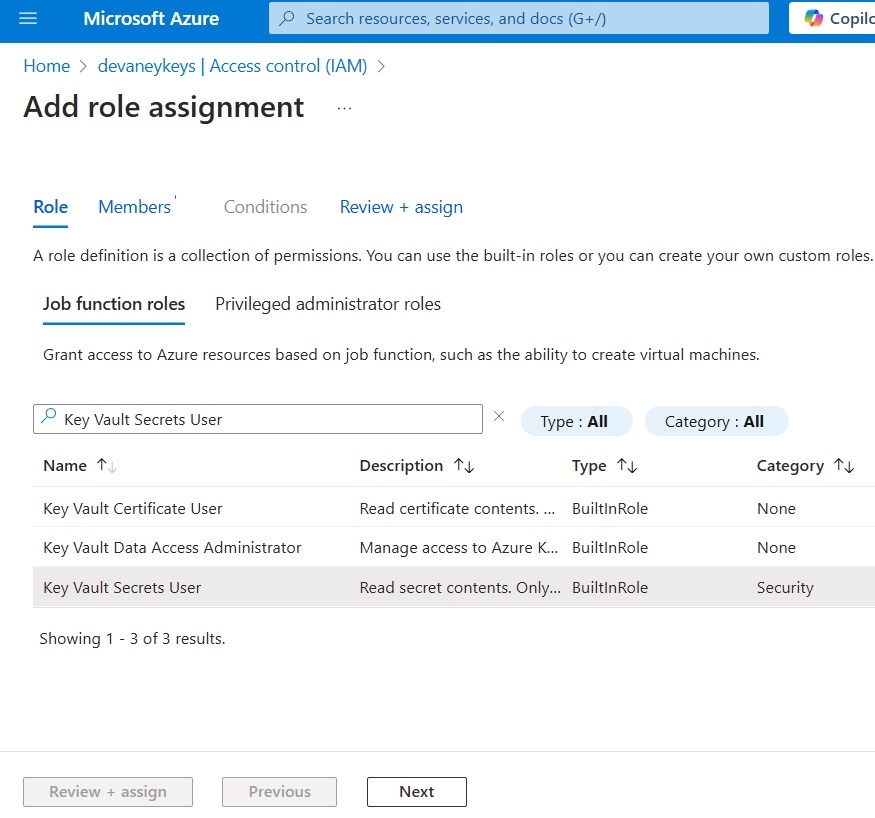Viewport: 875px width, 818px height.
Task: Click description 'Read secret contents. Only...'
Action: pyautogui.click(x=460, y=588)
